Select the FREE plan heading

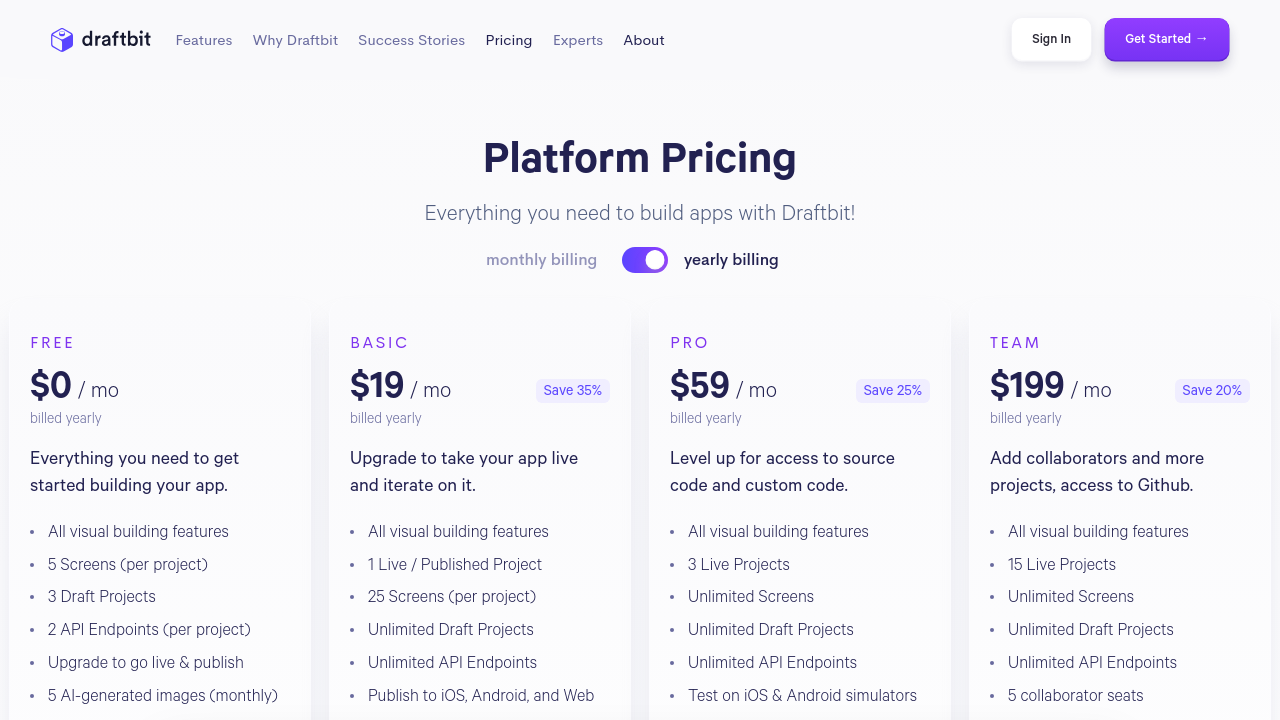[53, 343]
